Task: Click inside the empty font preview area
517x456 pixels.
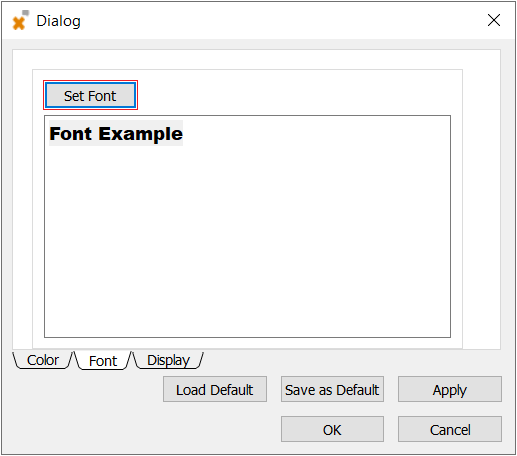Action: click(x=247, y=240)
